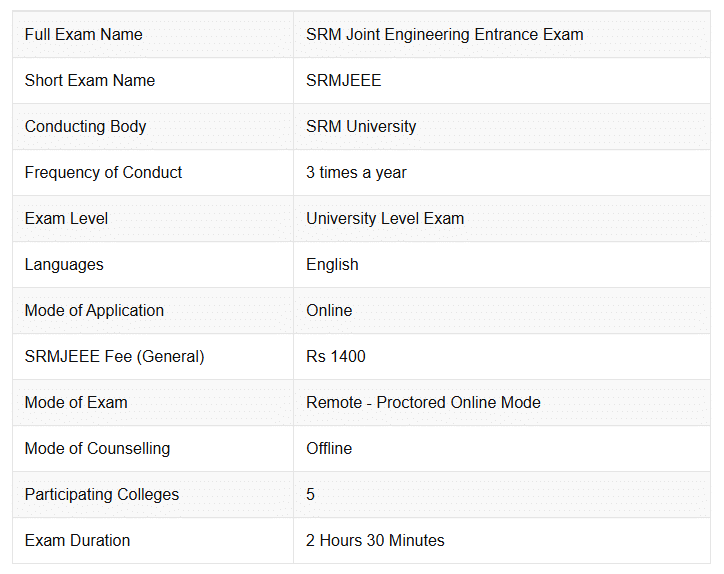
Task: Select 'Remote - Proctored Online Mode' value
Action: (x=423, y=402)
